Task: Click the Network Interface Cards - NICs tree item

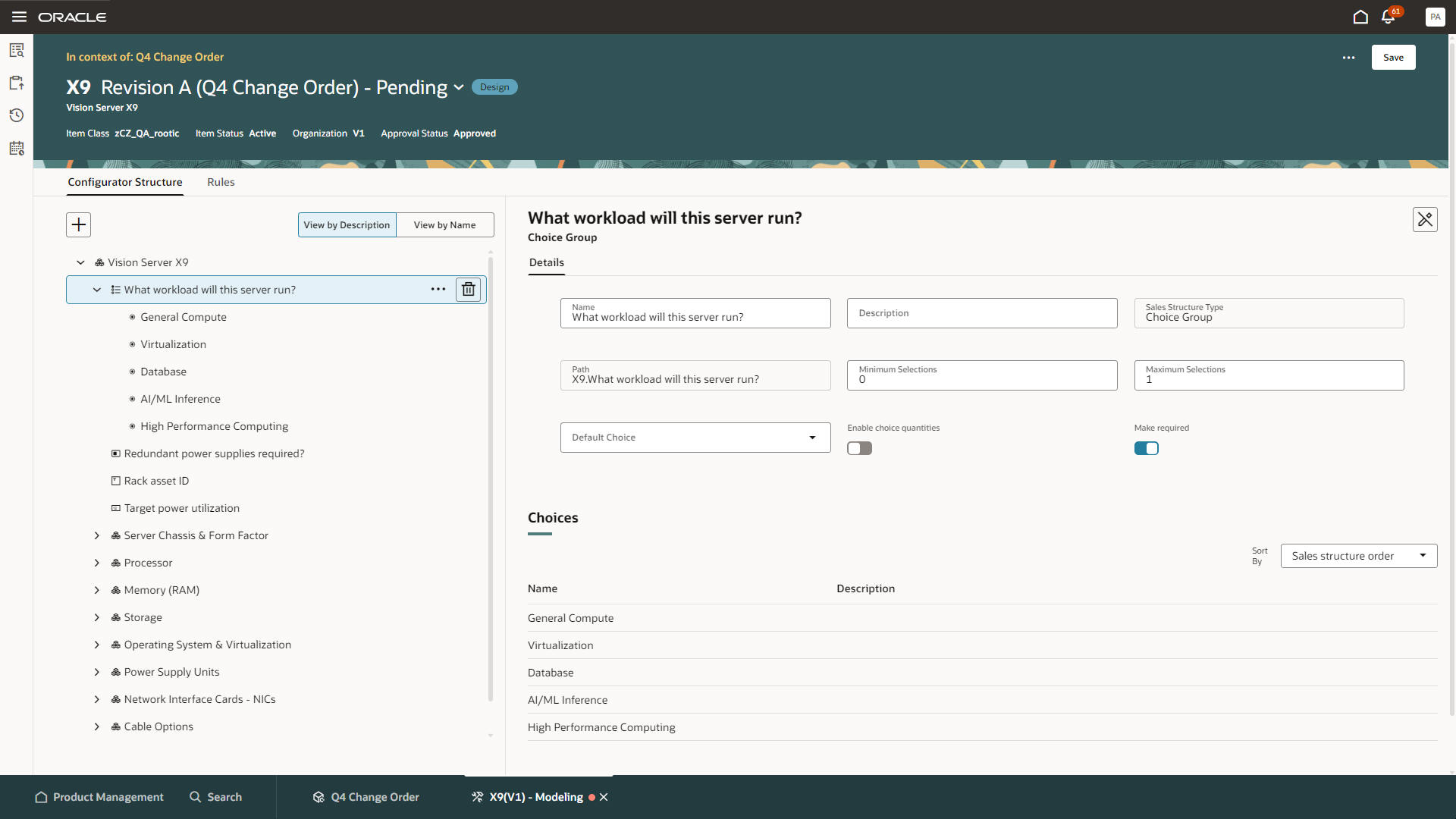Action: click(199, 699)
